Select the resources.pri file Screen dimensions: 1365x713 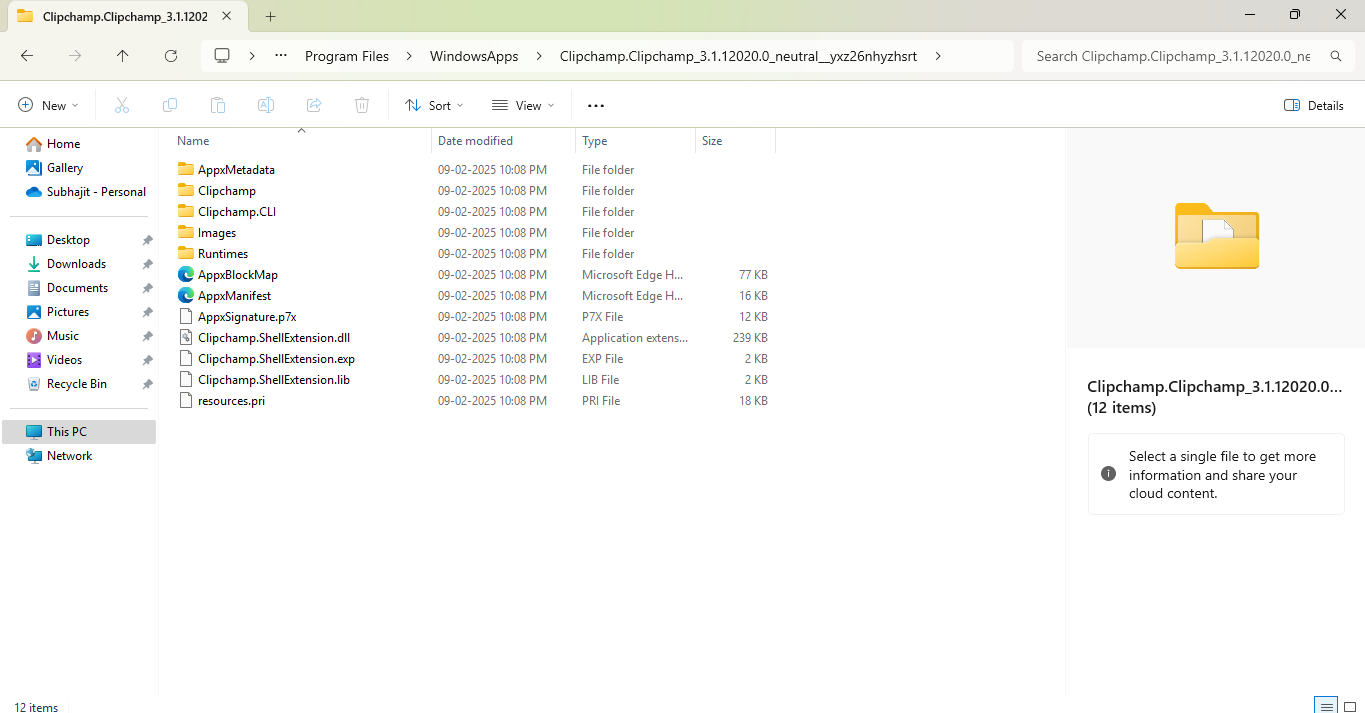click(x=231, y=401)
